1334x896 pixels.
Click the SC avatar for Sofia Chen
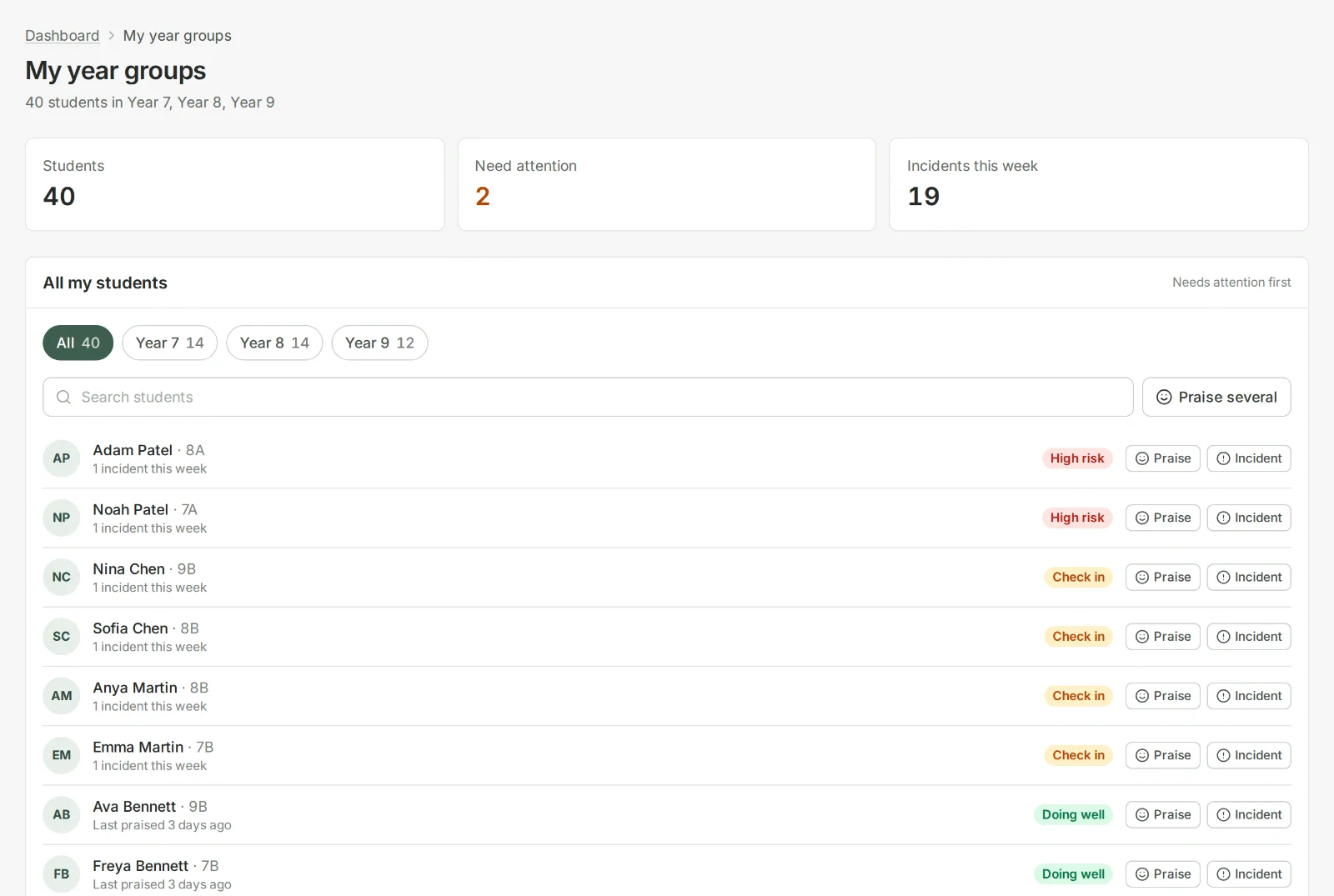click(x=62, y=637)
